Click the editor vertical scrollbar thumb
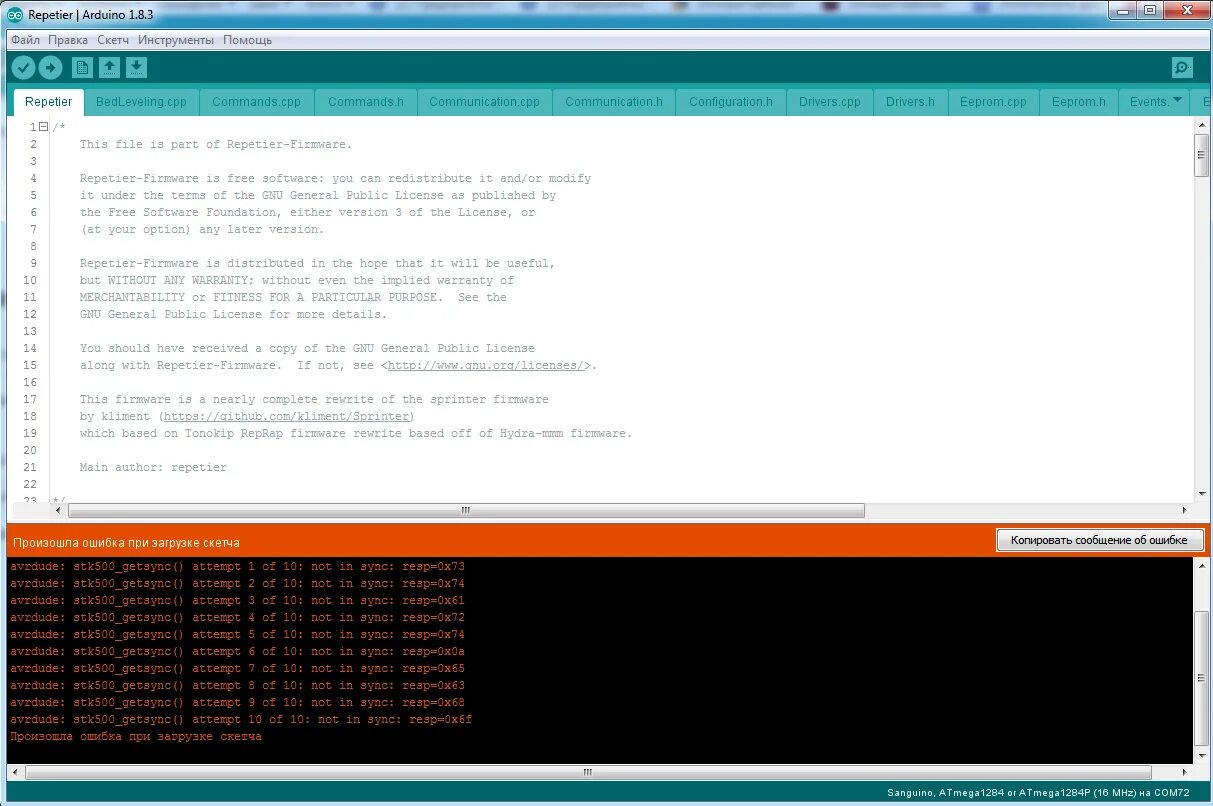Image resolution: width=1213 pixels, height=806 pixels. click(1201, 155)
